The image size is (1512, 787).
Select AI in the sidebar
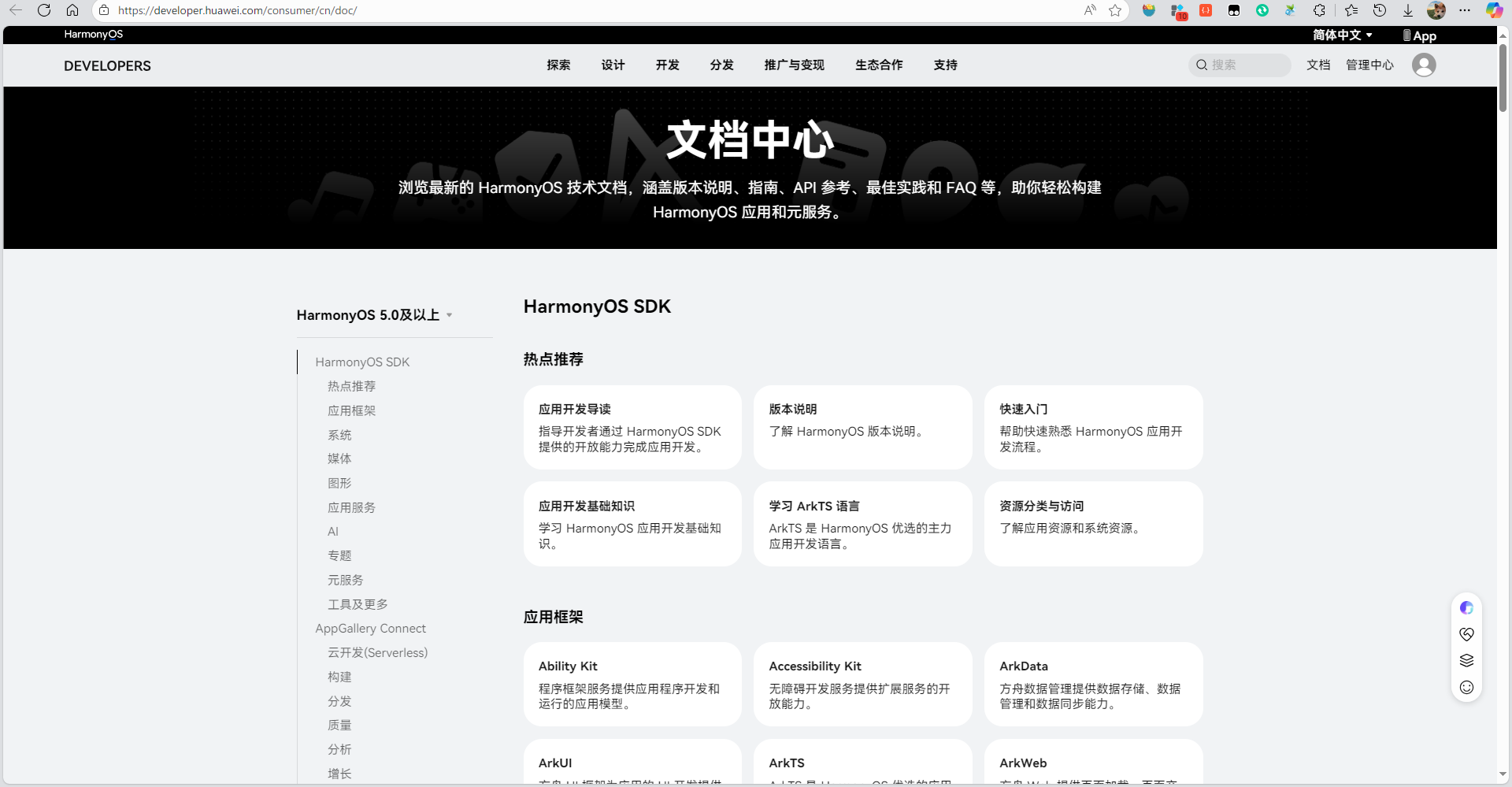(333, 532)
